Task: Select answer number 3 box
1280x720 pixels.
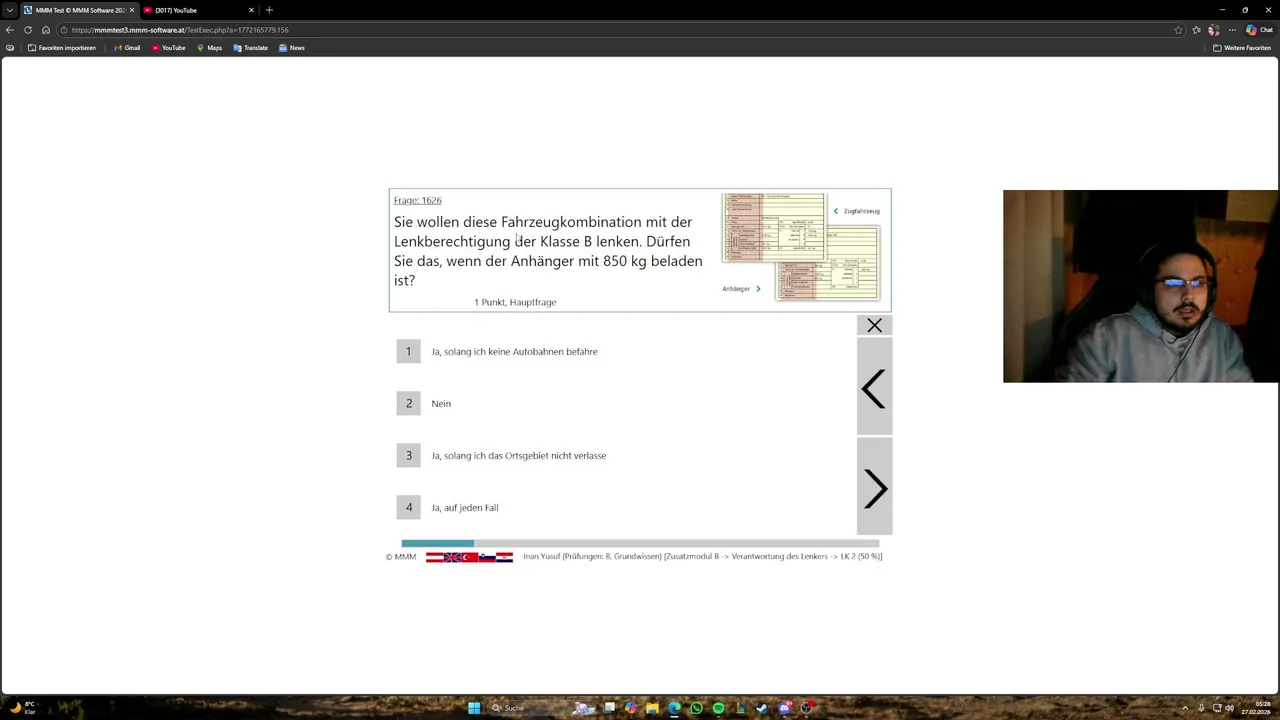Action: pos(408,455)
